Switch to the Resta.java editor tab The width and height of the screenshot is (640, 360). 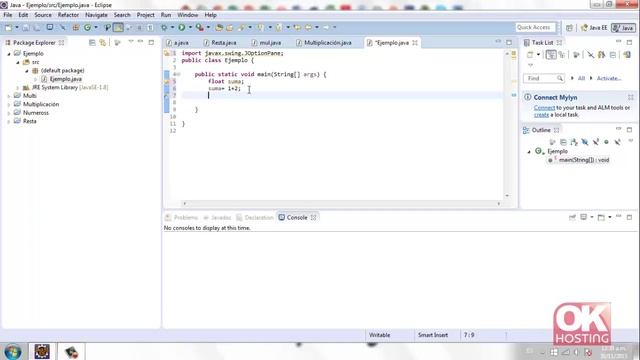[x=220, y=42]
